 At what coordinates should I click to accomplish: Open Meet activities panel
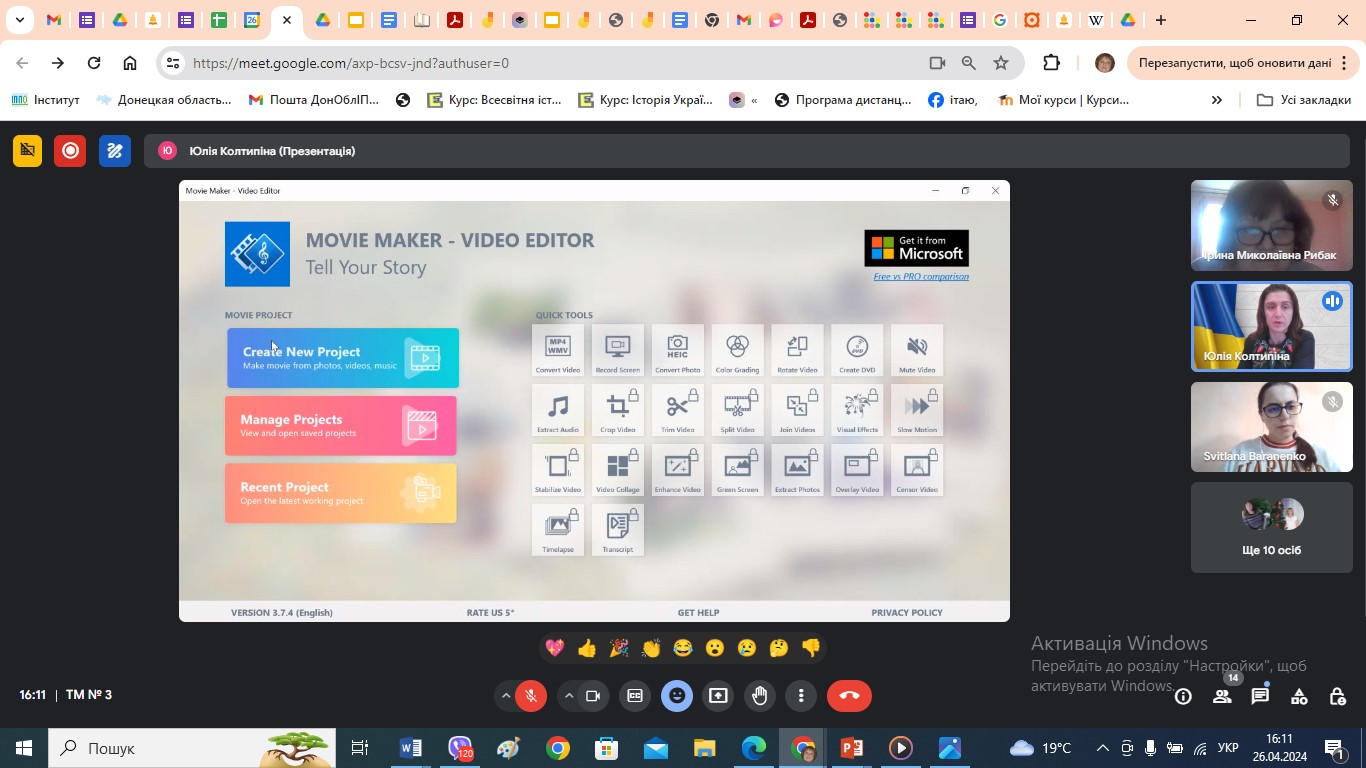pos(1299,696)
